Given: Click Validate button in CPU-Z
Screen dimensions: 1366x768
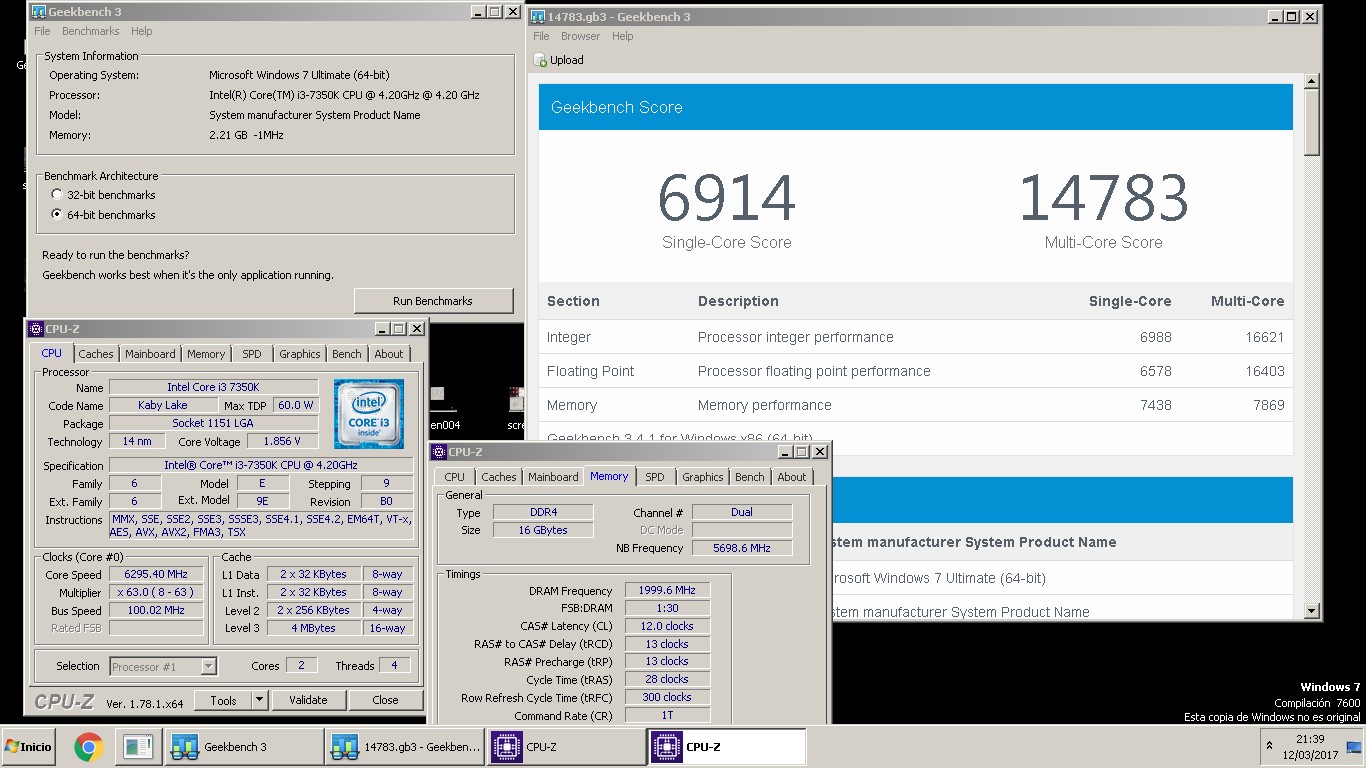Looking at the screenshot, I should click(x=308, y=700).
